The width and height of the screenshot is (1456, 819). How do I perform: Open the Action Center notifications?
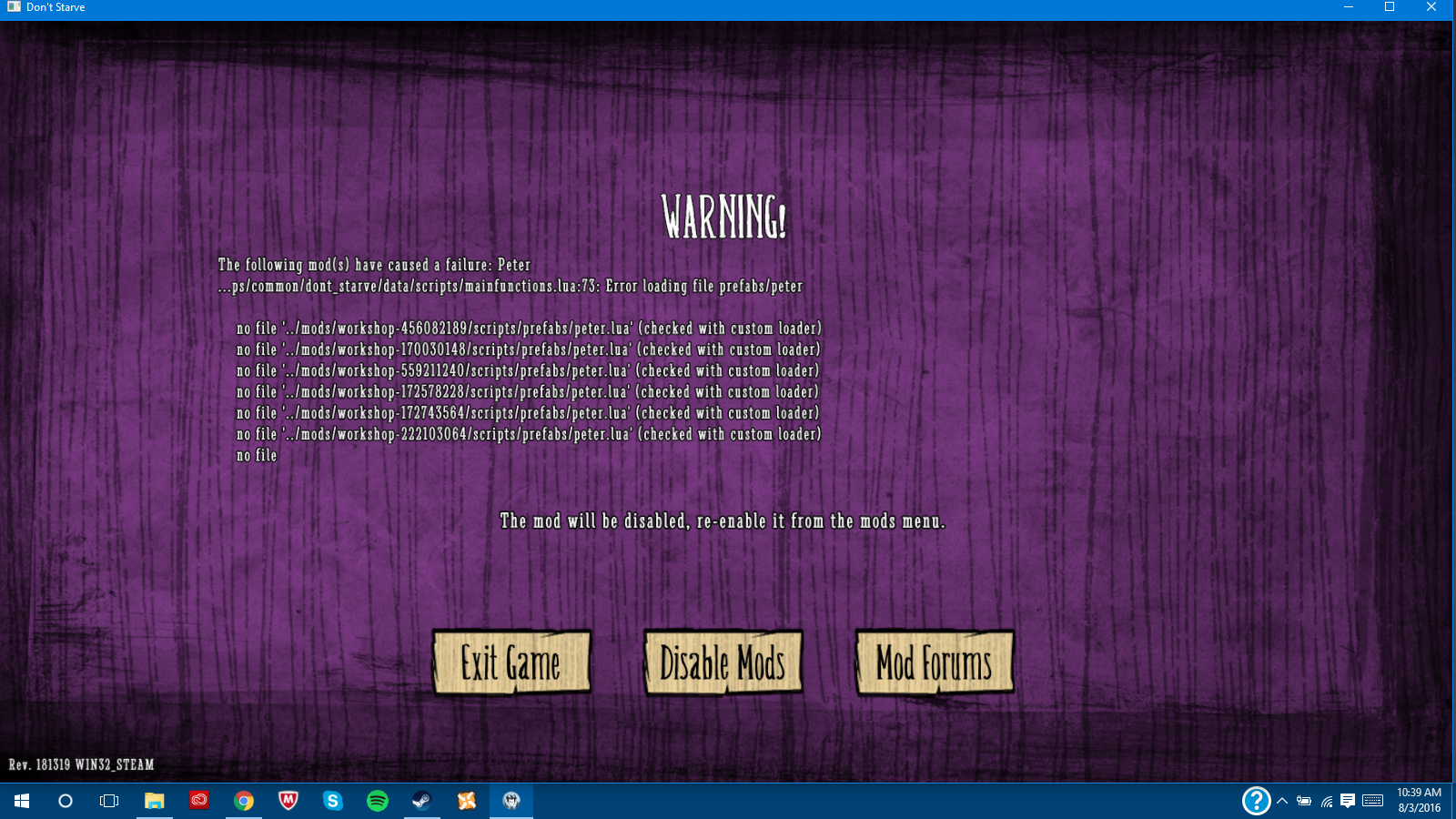1348,801
